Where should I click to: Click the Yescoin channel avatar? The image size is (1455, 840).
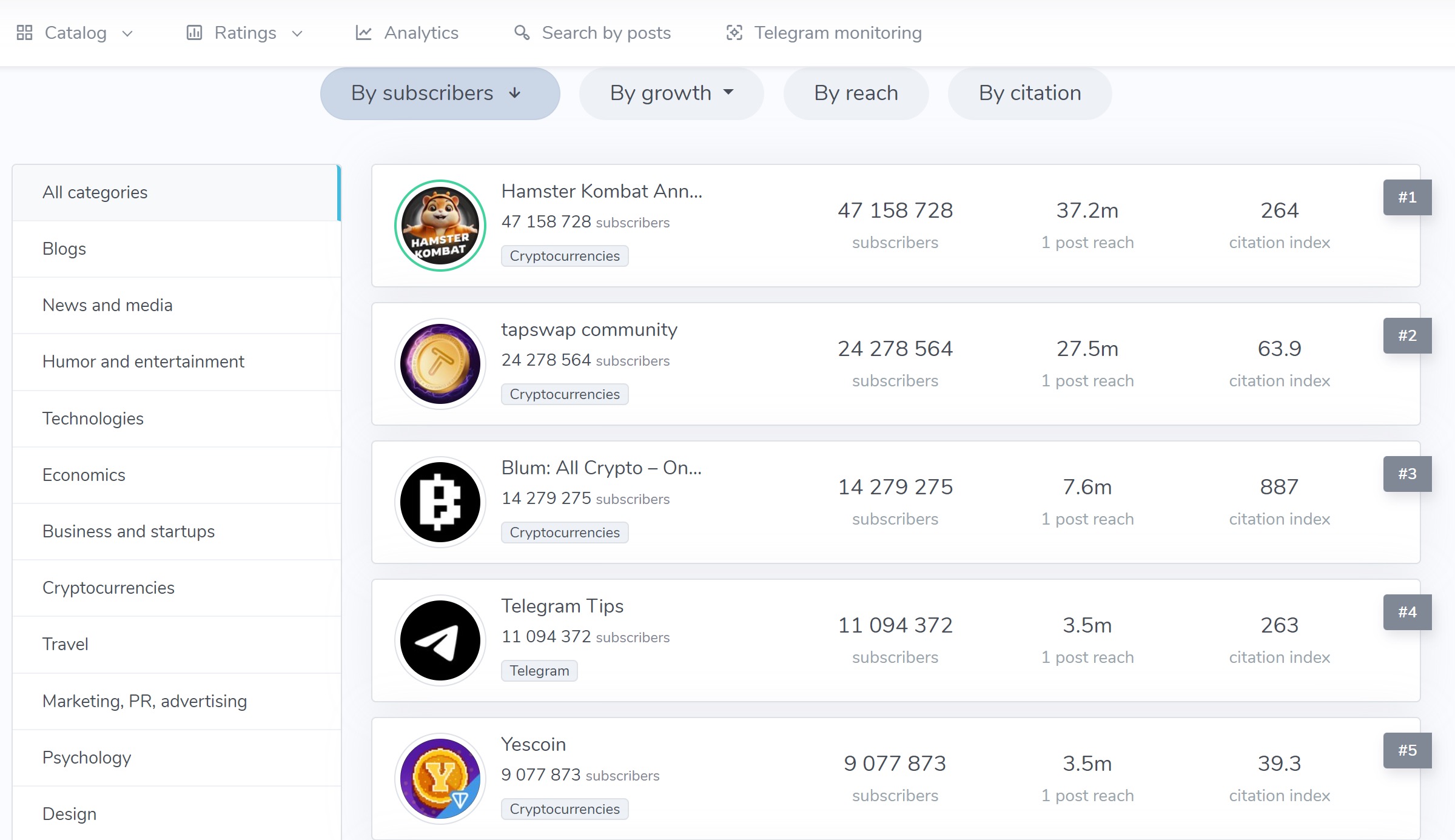pyautogui.click(x=440, y=779)
